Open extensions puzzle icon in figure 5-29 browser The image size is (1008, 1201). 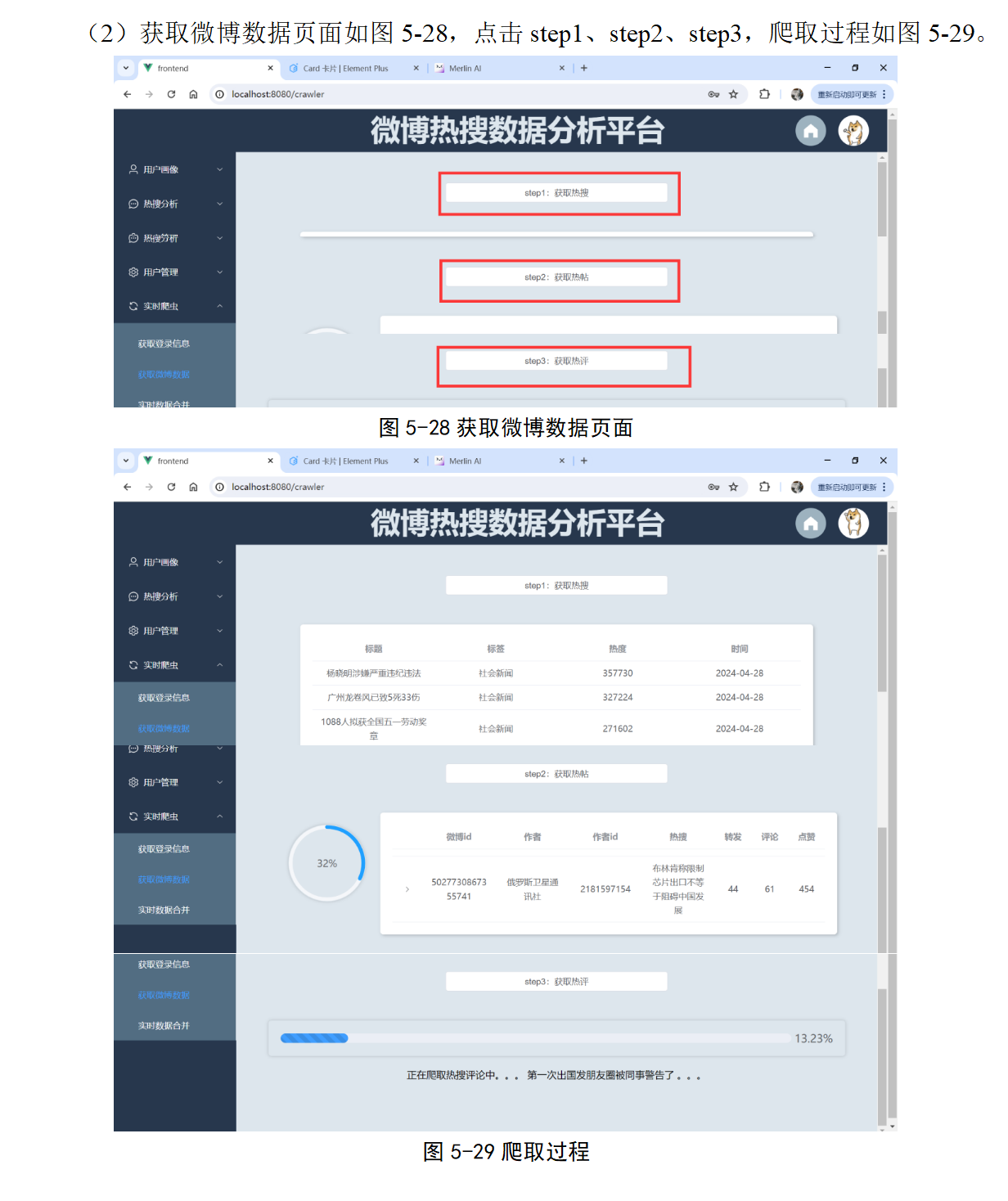[x=764, y=487]
